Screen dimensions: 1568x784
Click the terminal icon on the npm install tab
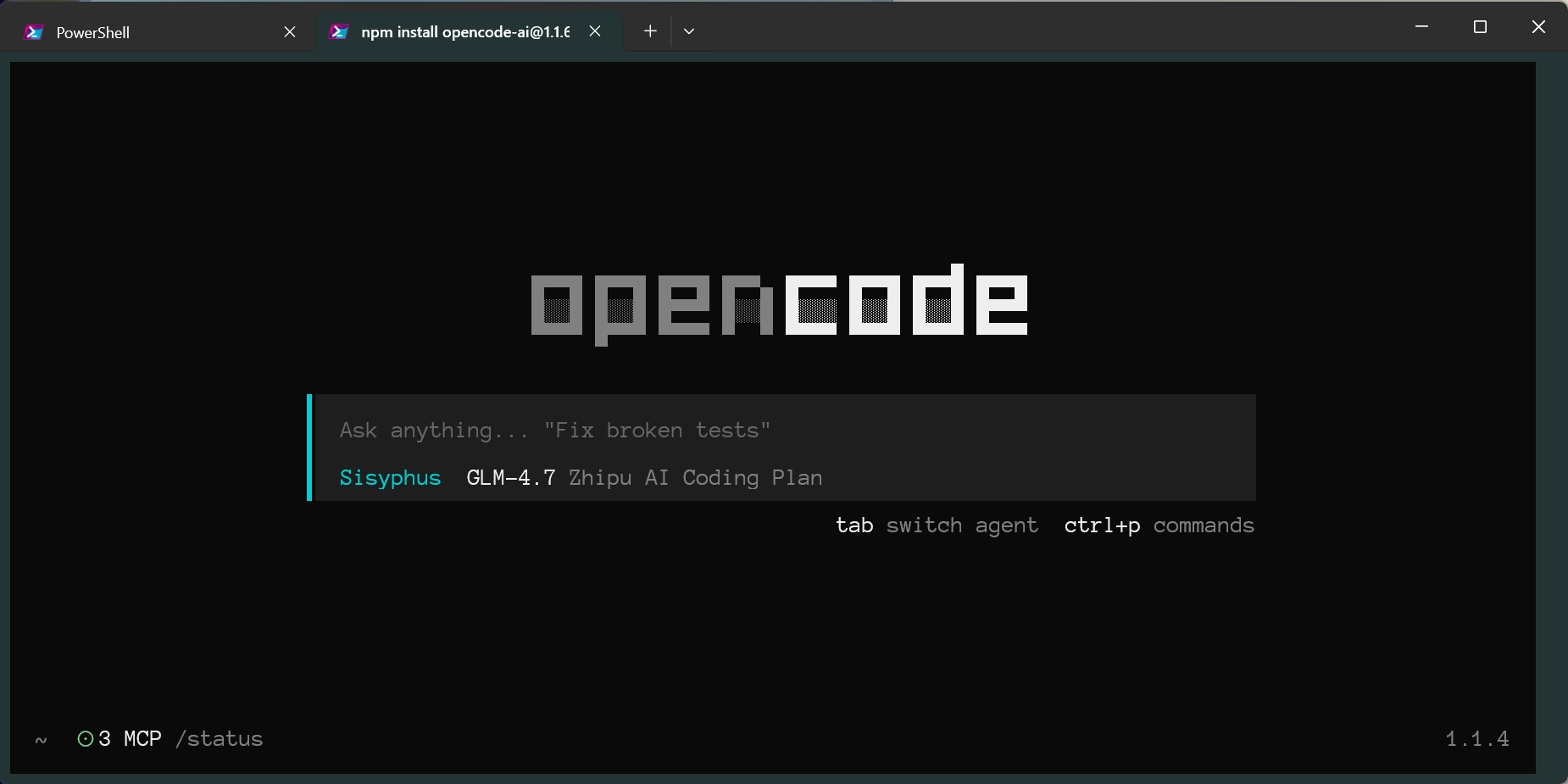(338, 31)
